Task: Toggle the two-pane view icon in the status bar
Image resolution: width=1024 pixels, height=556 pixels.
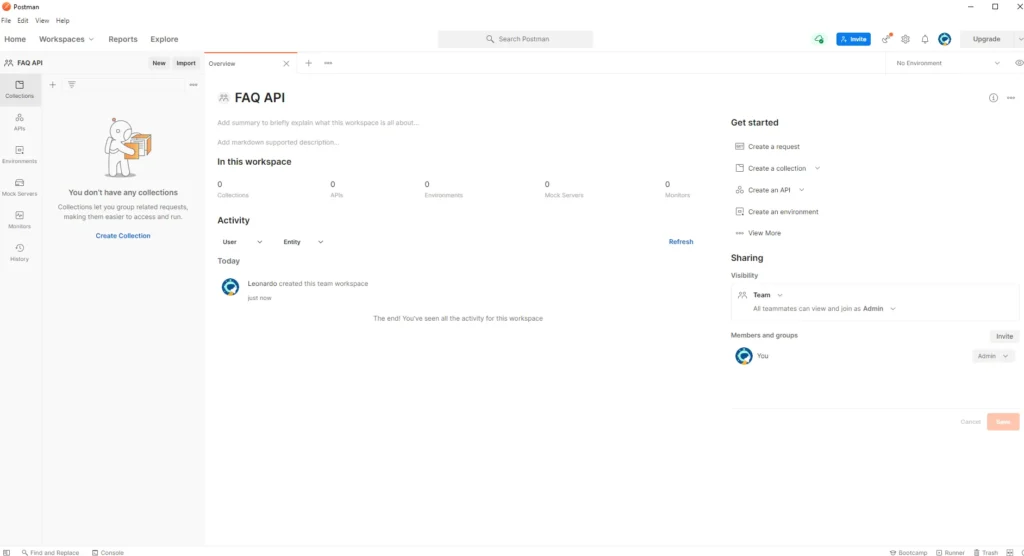Action: click(1010, 553)
